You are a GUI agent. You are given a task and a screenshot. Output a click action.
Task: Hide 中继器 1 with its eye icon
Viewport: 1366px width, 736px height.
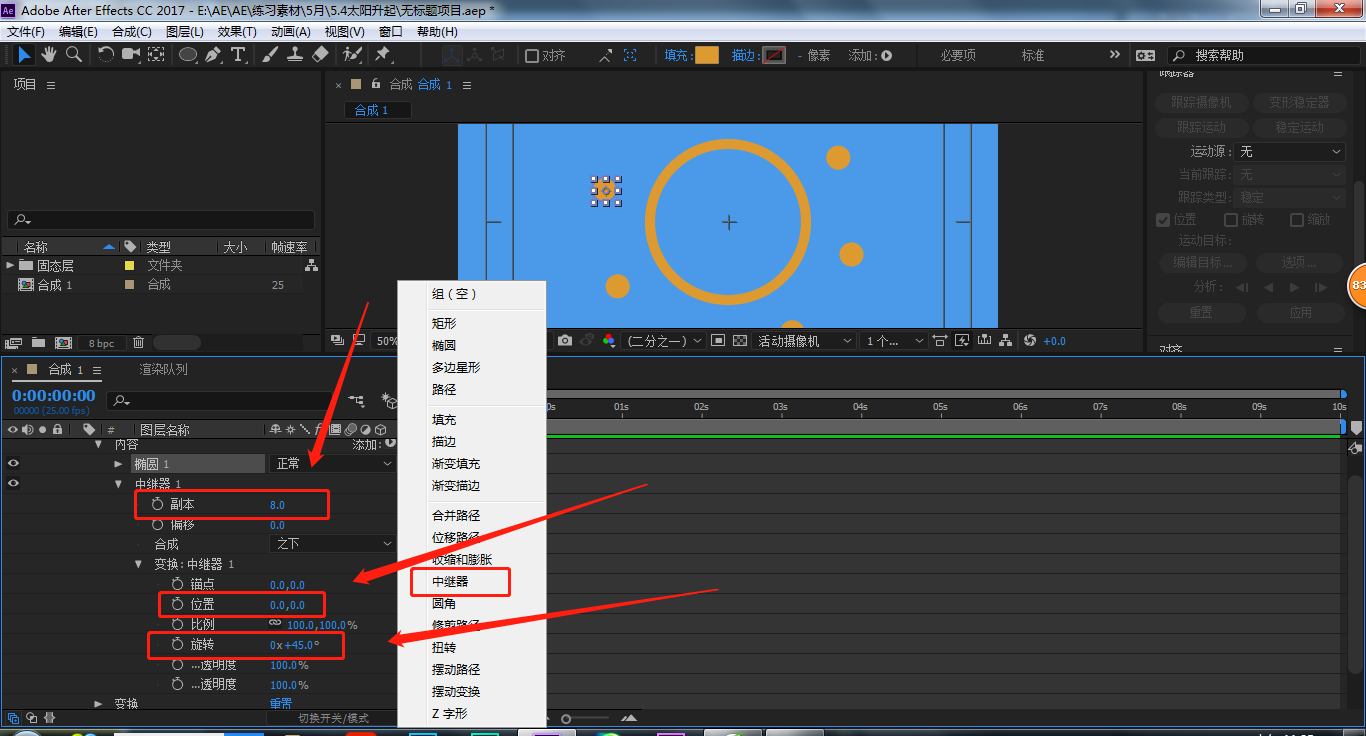14,484
